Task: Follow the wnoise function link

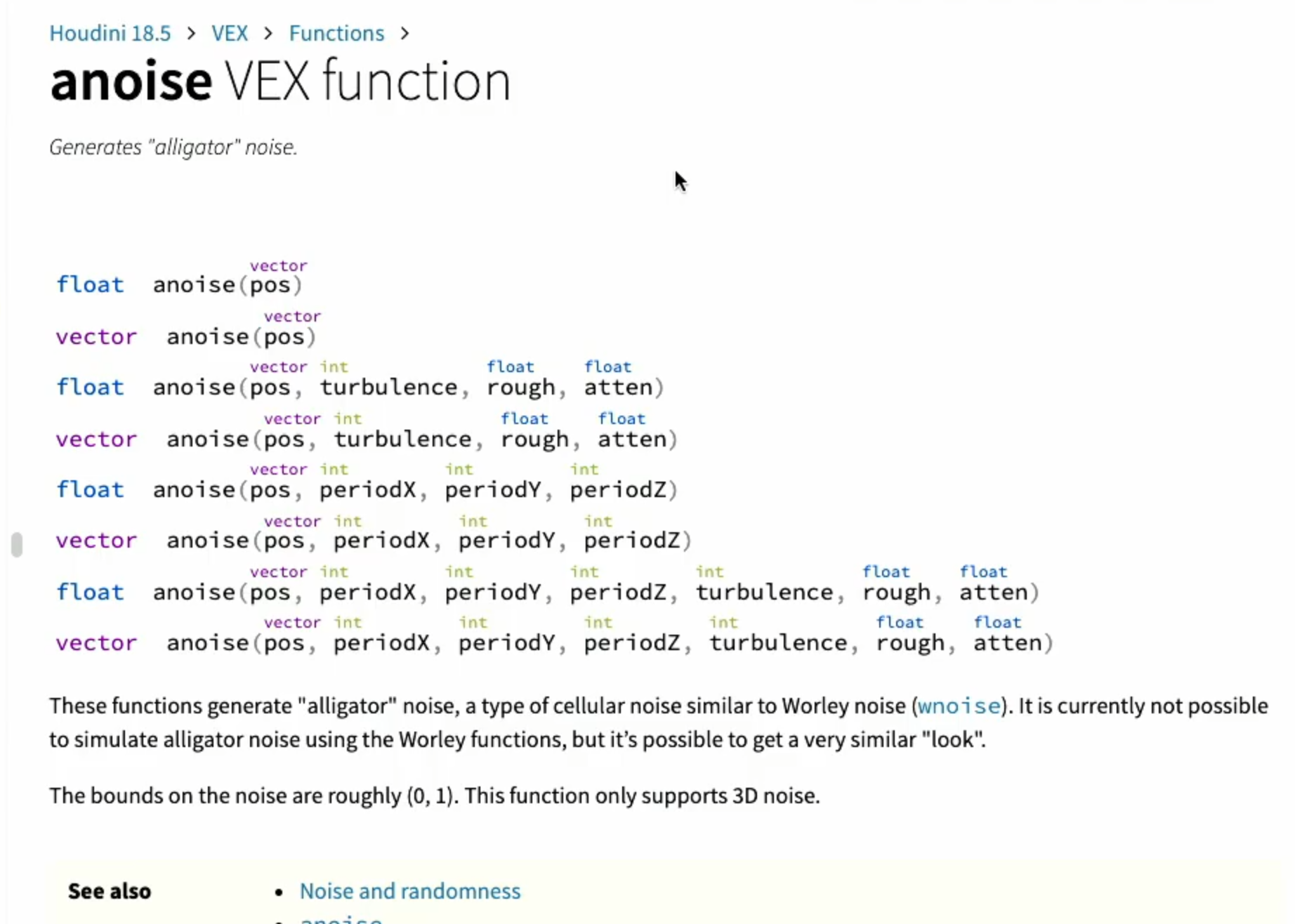Action: [x=959, y=706]
